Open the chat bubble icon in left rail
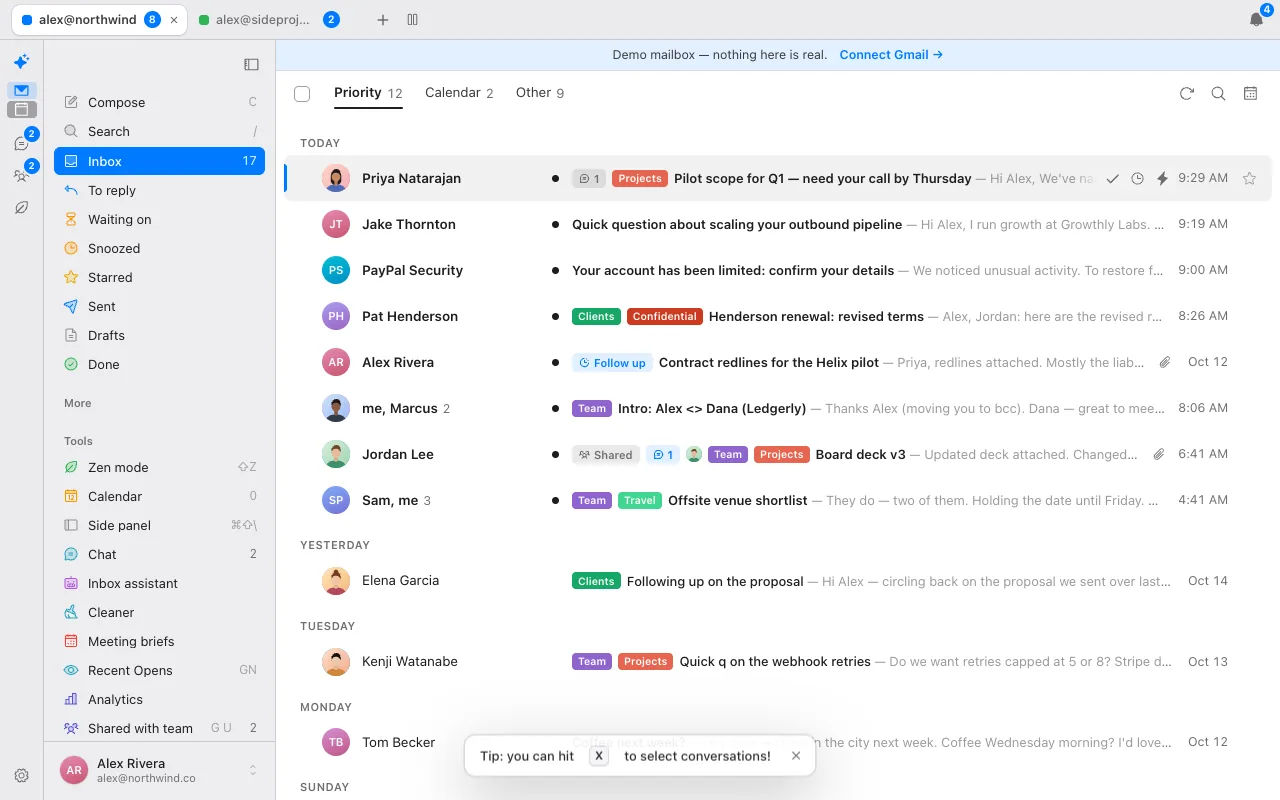1280x800 pixels. (x=21, y=144)
